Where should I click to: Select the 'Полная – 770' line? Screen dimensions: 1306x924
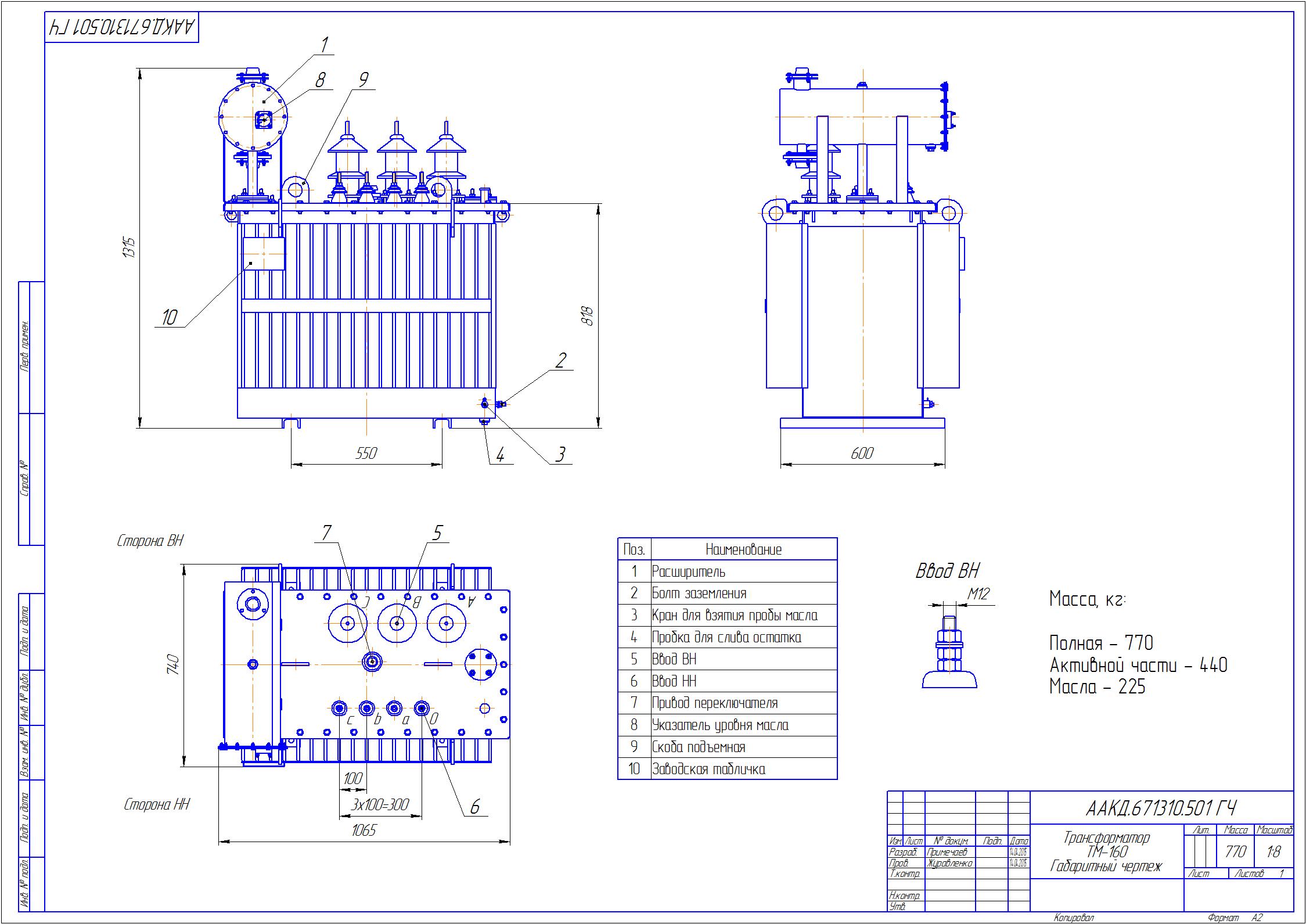(x=1101, y=643)
